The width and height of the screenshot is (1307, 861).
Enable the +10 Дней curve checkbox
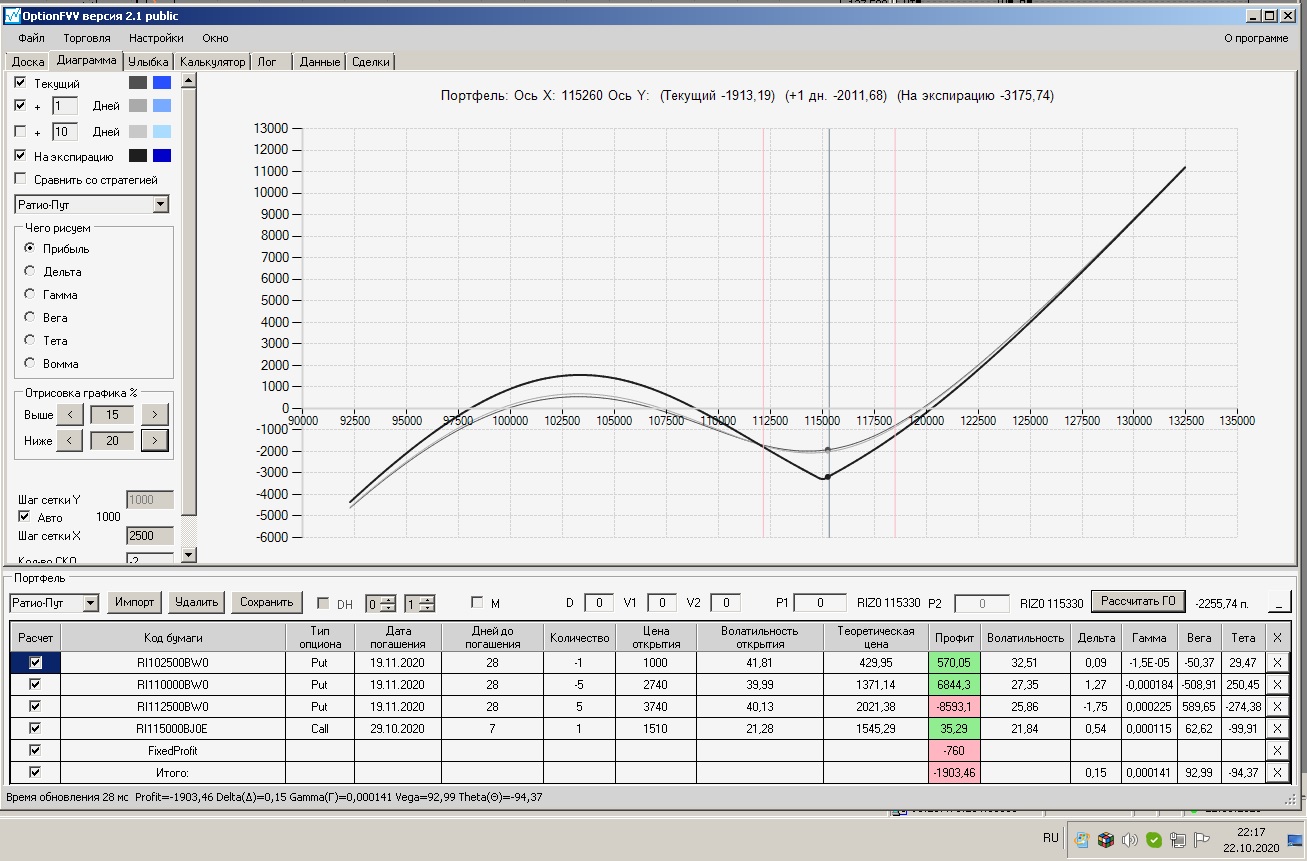point(21,131)
